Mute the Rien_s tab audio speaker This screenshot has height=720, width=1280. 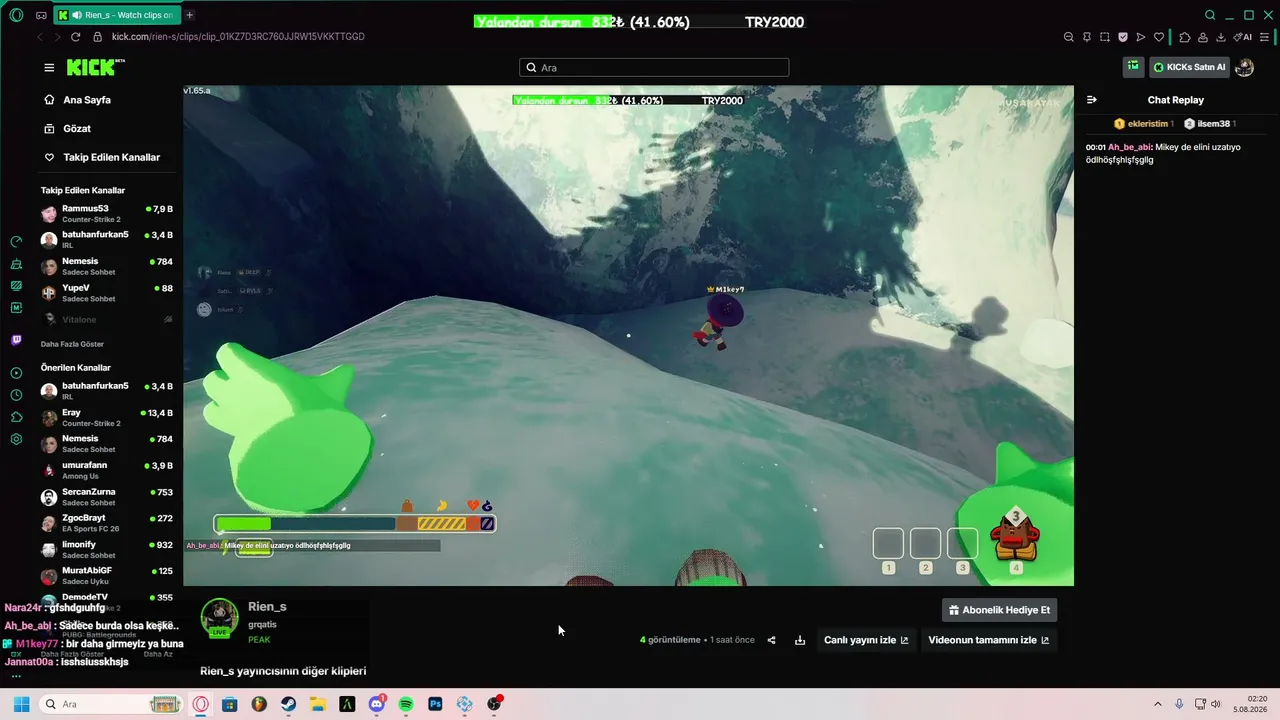coord(78,15)
